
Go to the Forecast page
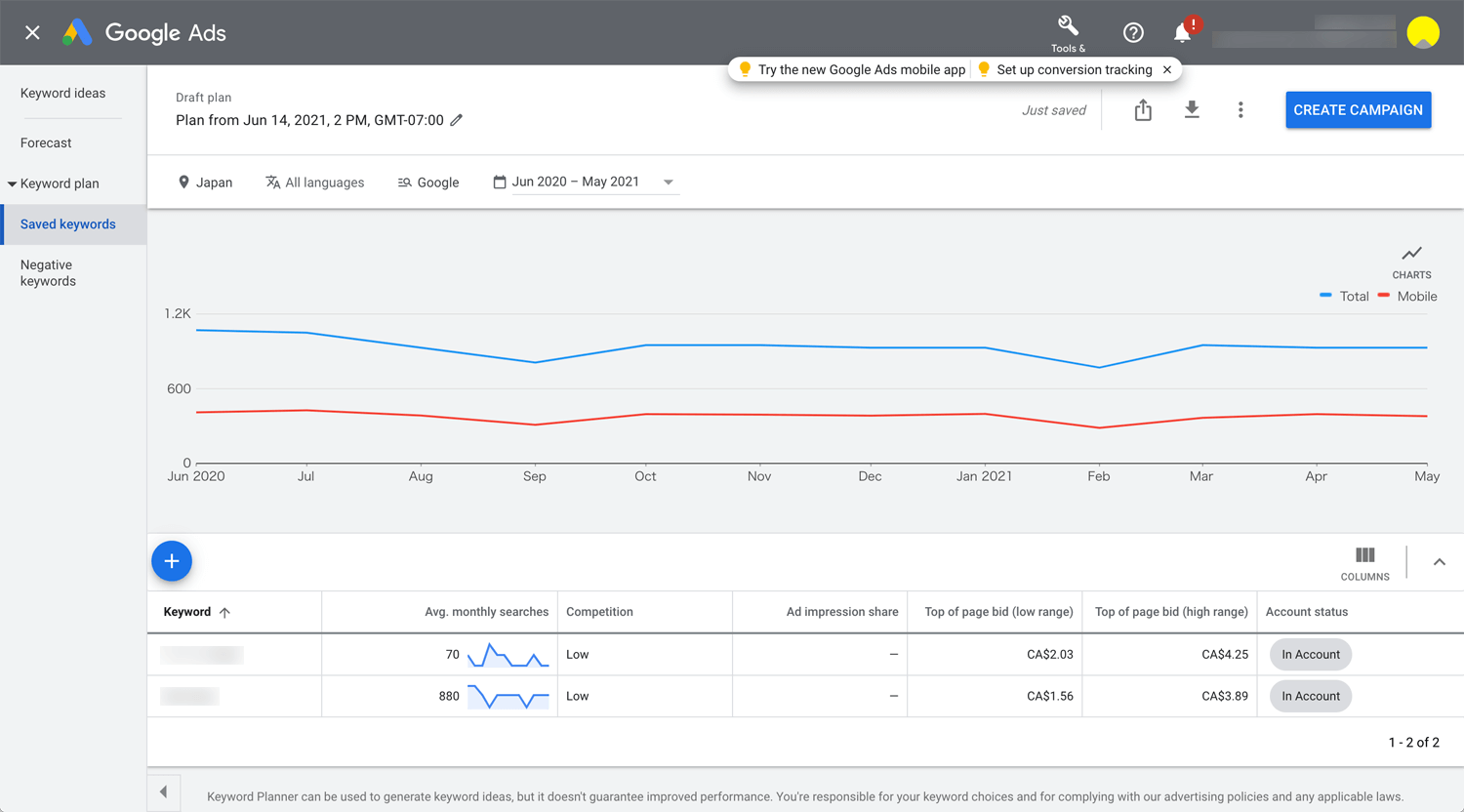tap(46, 142)
